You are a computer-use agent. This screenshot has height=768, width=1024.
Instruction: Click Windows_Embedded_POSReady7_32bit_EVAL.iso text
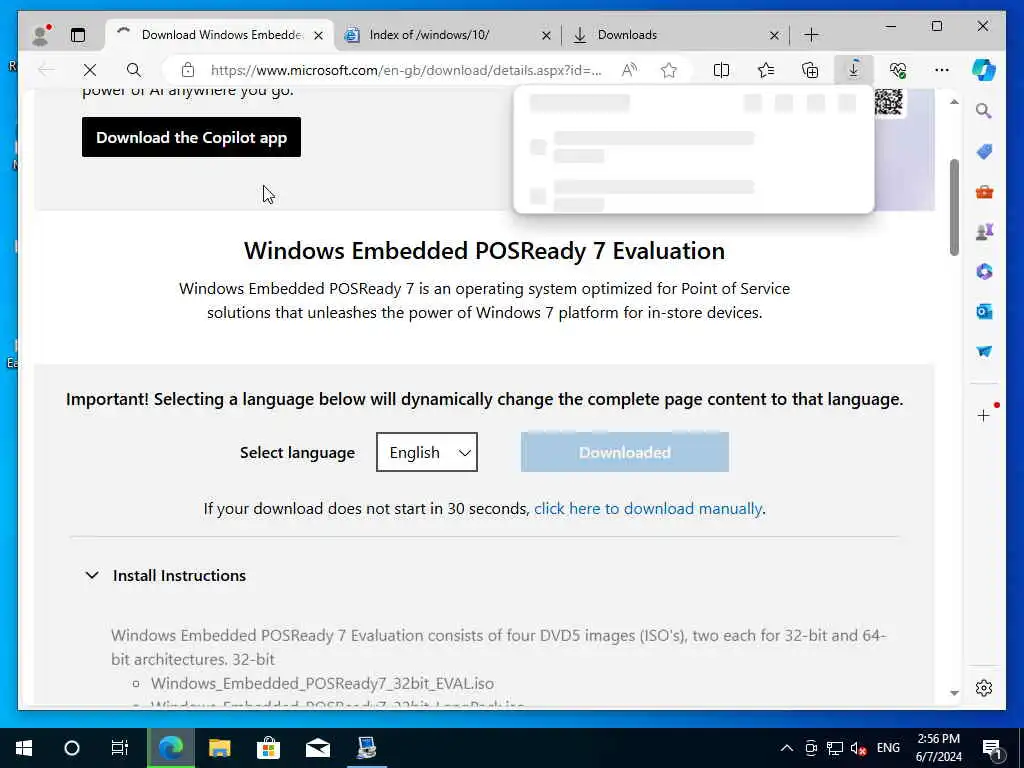coord(322,683)
